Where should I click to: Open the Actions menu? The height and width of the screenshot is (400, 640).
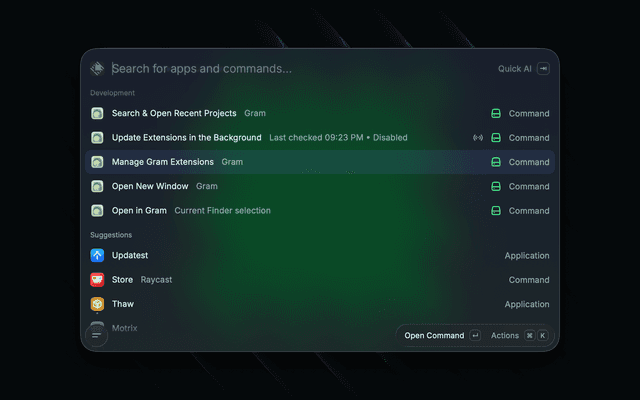519,336
